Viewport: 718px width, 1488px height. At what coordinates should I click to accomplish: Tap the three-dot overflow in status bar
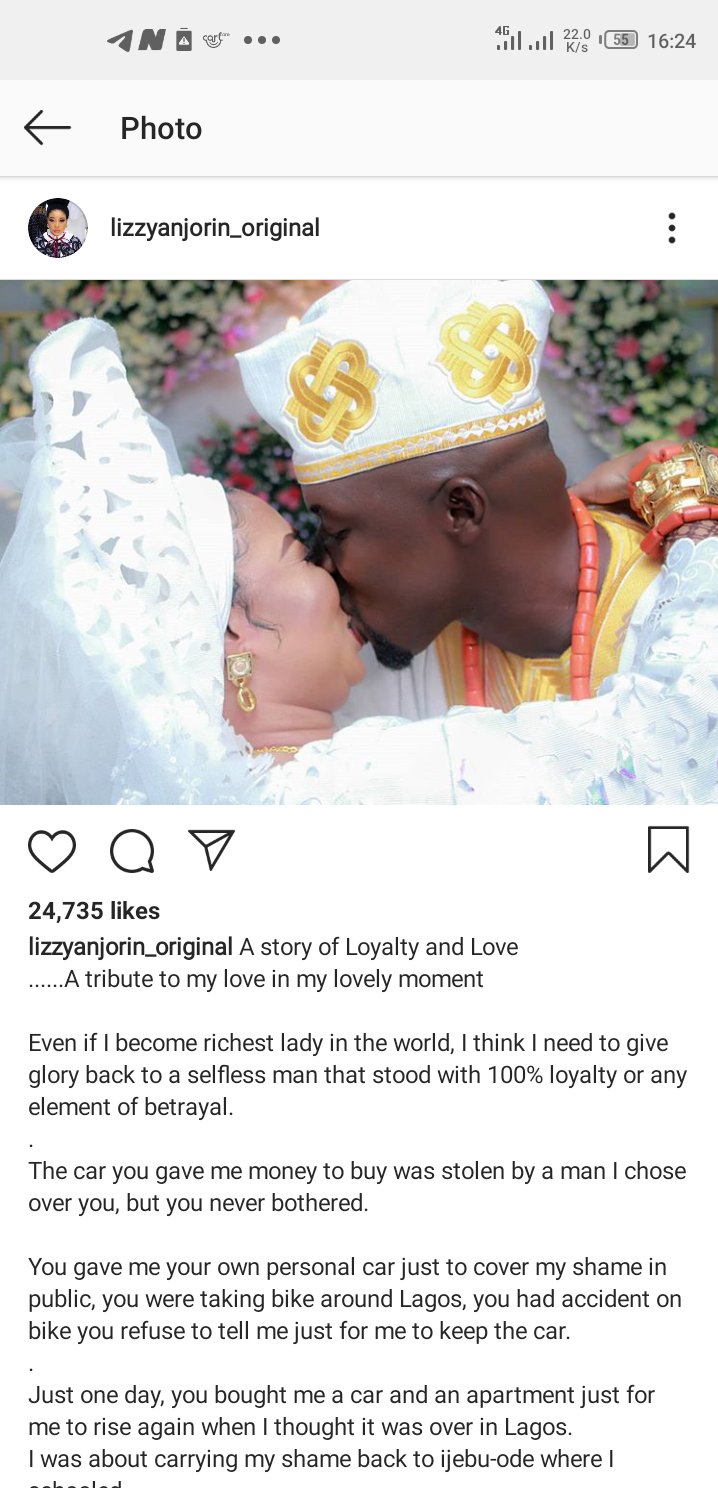click(x=262, y=41)
